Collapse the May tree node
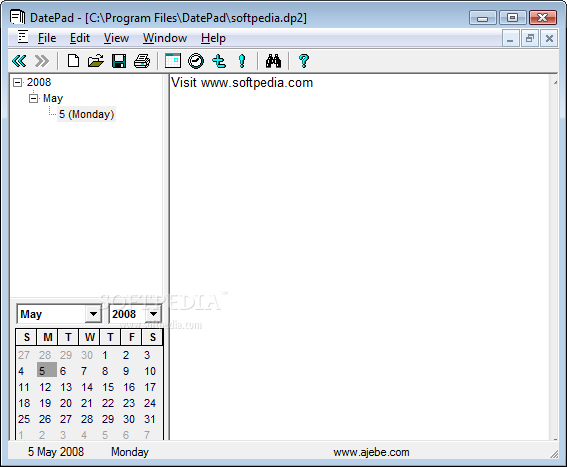567x467 pixels. [x=33, y=98]
